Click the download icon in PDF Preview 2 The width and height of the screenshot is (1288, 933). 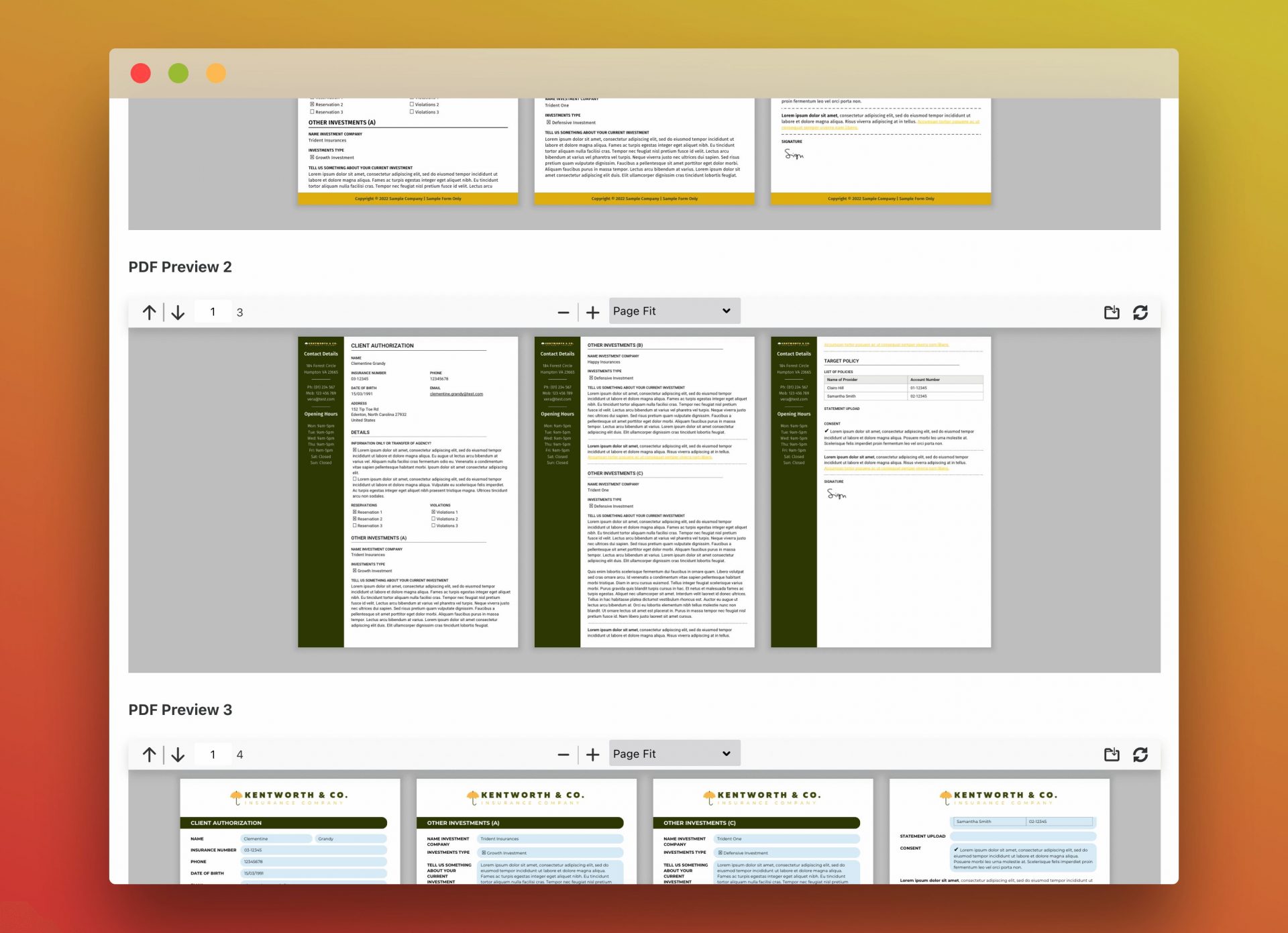tap(1112, 313)
